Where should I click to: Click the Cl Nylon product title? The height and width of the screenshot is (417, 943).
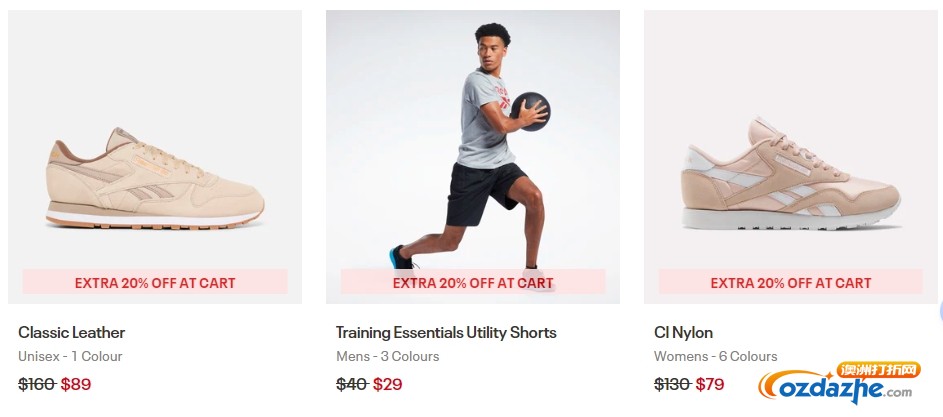click(x=683, y=332)
